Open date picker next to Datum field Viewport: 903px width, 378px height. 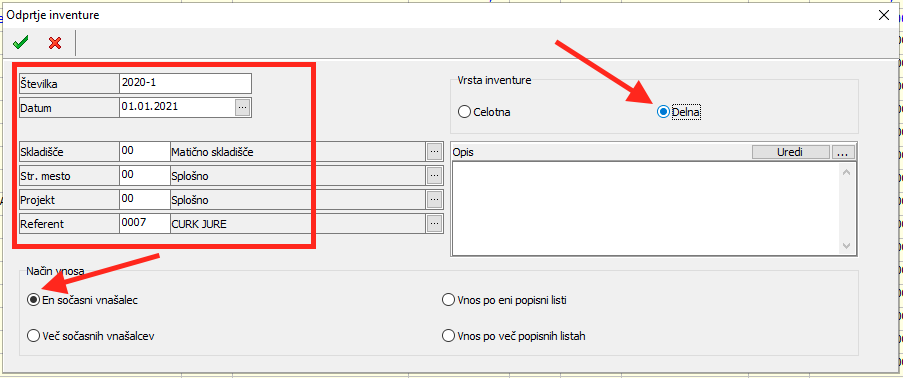click(242, 107)
